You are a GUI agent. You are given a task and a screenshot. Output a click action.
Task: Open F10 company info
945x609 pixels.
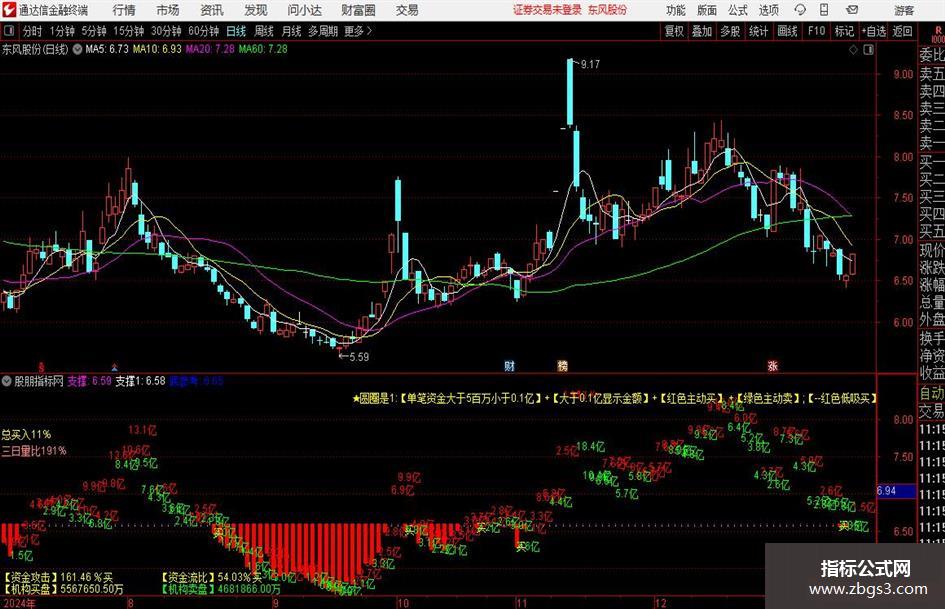click(816, 31)
